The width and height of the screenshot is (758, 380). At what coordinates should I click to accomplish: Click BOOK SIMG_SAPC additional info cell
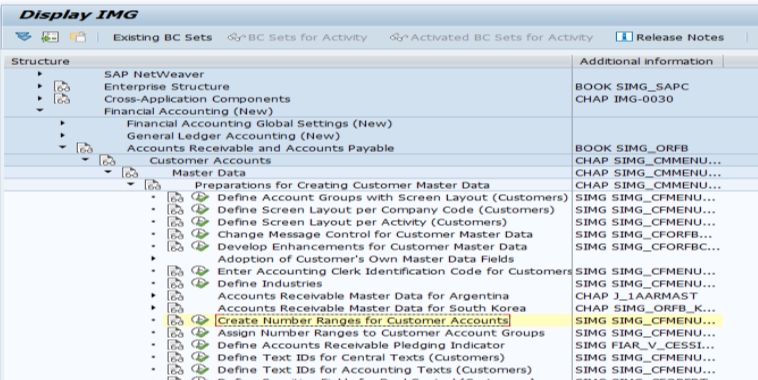(632, 87)
